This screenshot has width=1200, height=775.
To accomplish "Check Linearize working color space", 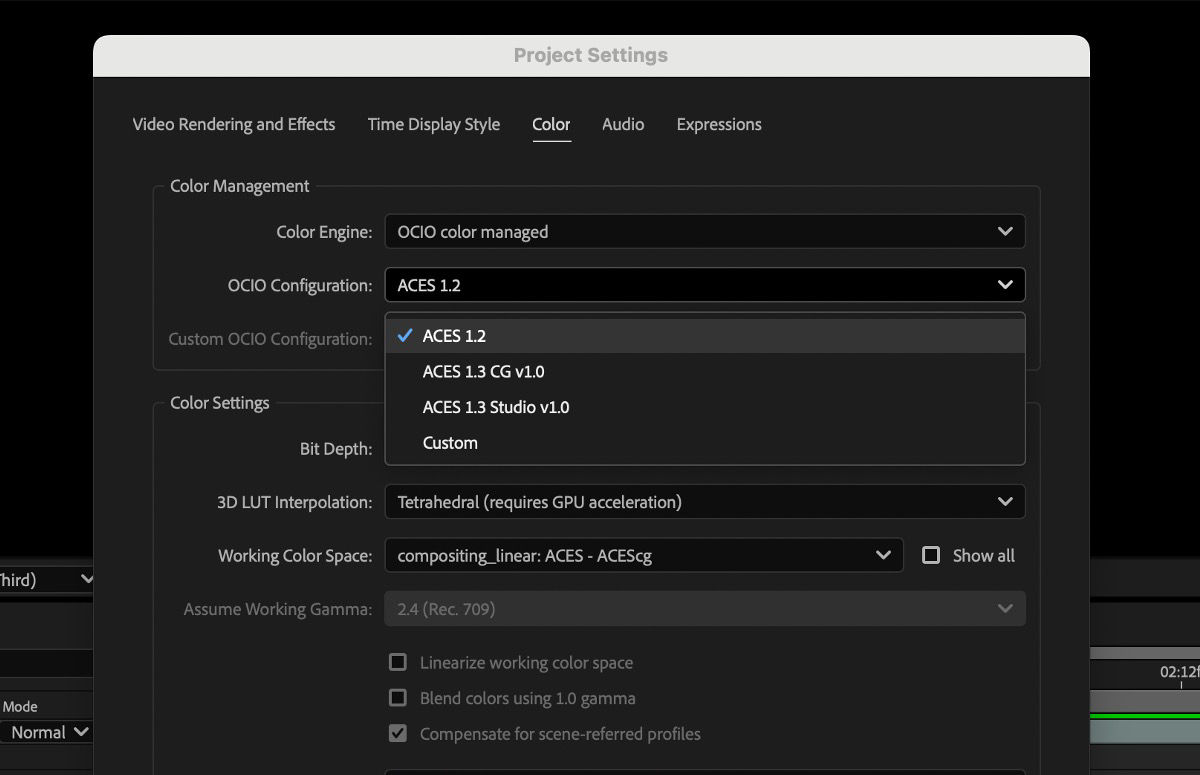I will [x=397, y=662].
